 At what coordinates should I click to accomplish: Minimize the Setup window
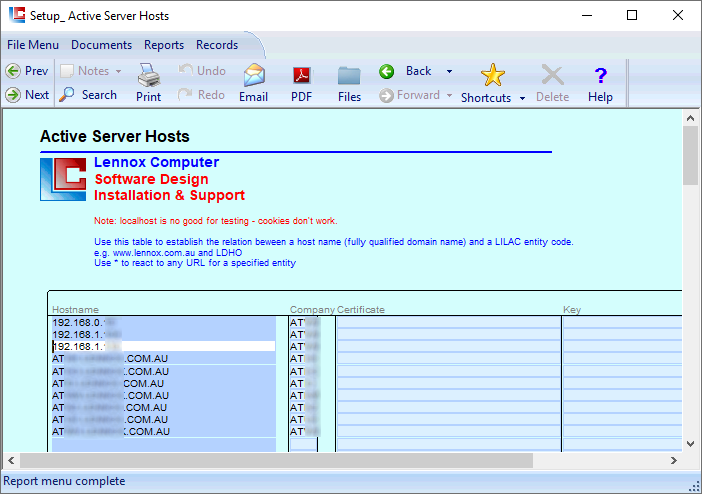(x=587, y=15)
